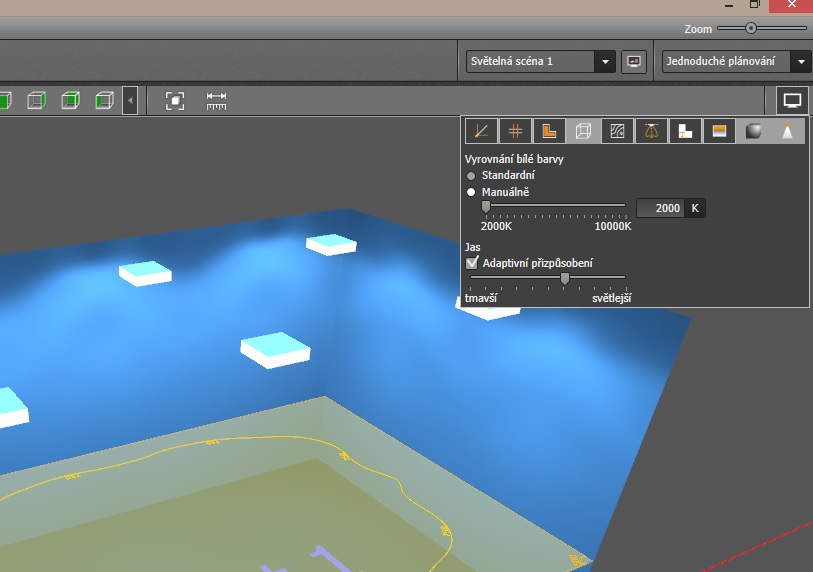The image size is (813, 572).
Task: Toggle the isolines display icon
Action: point(617,131)
